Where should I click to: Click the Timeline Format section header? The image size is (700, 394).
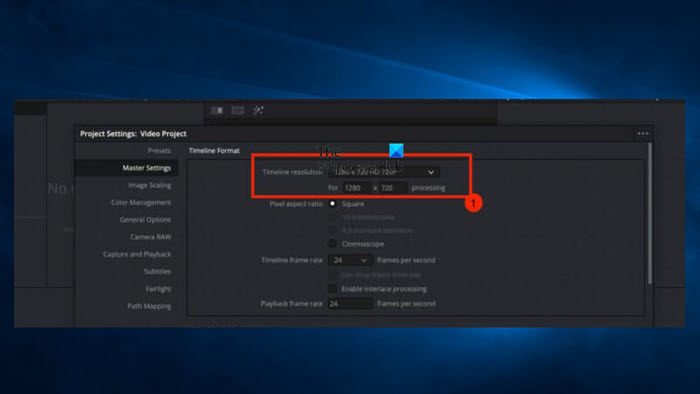click(214, 151)
